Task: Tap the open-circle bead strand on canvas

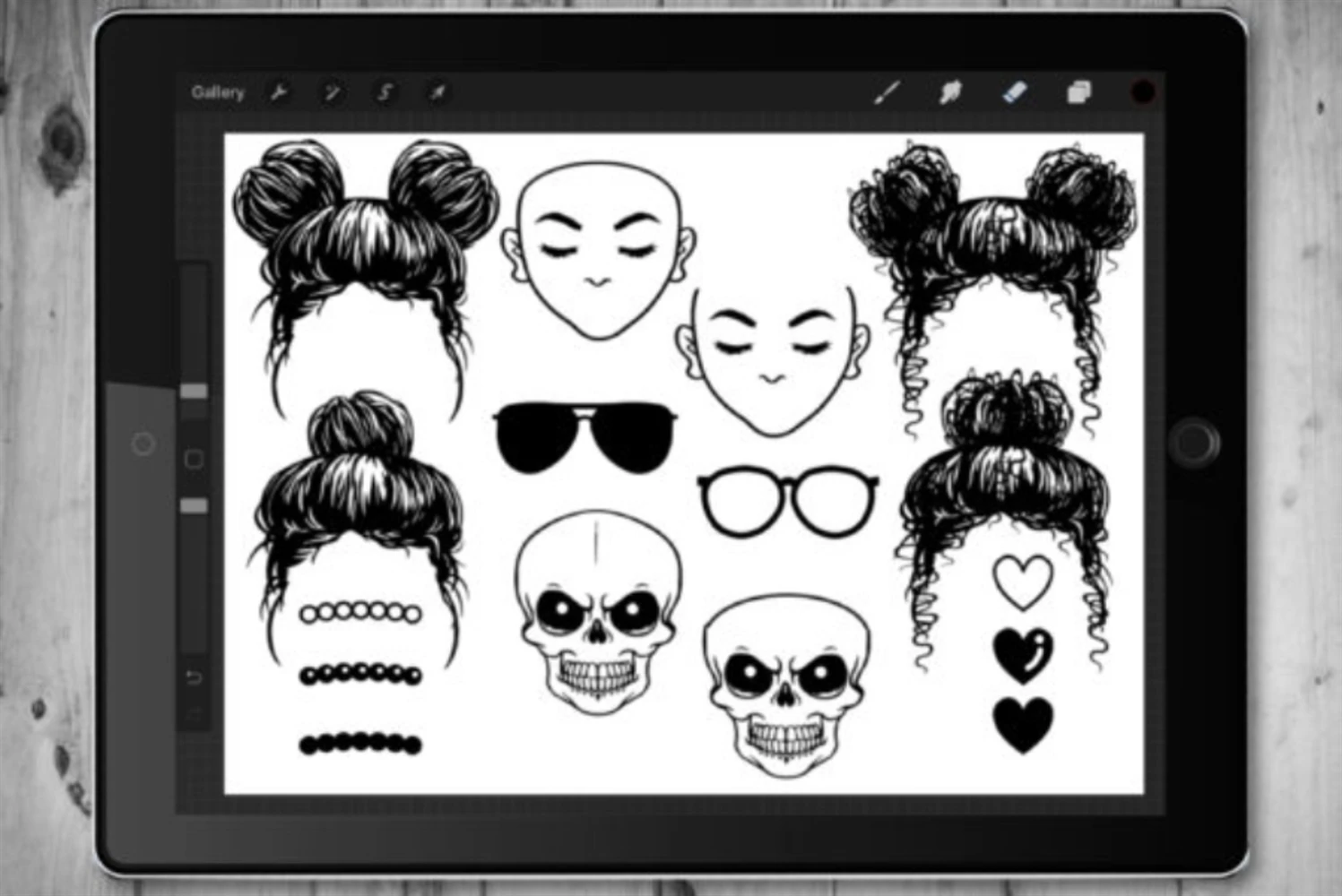Action: pos(360,613)
